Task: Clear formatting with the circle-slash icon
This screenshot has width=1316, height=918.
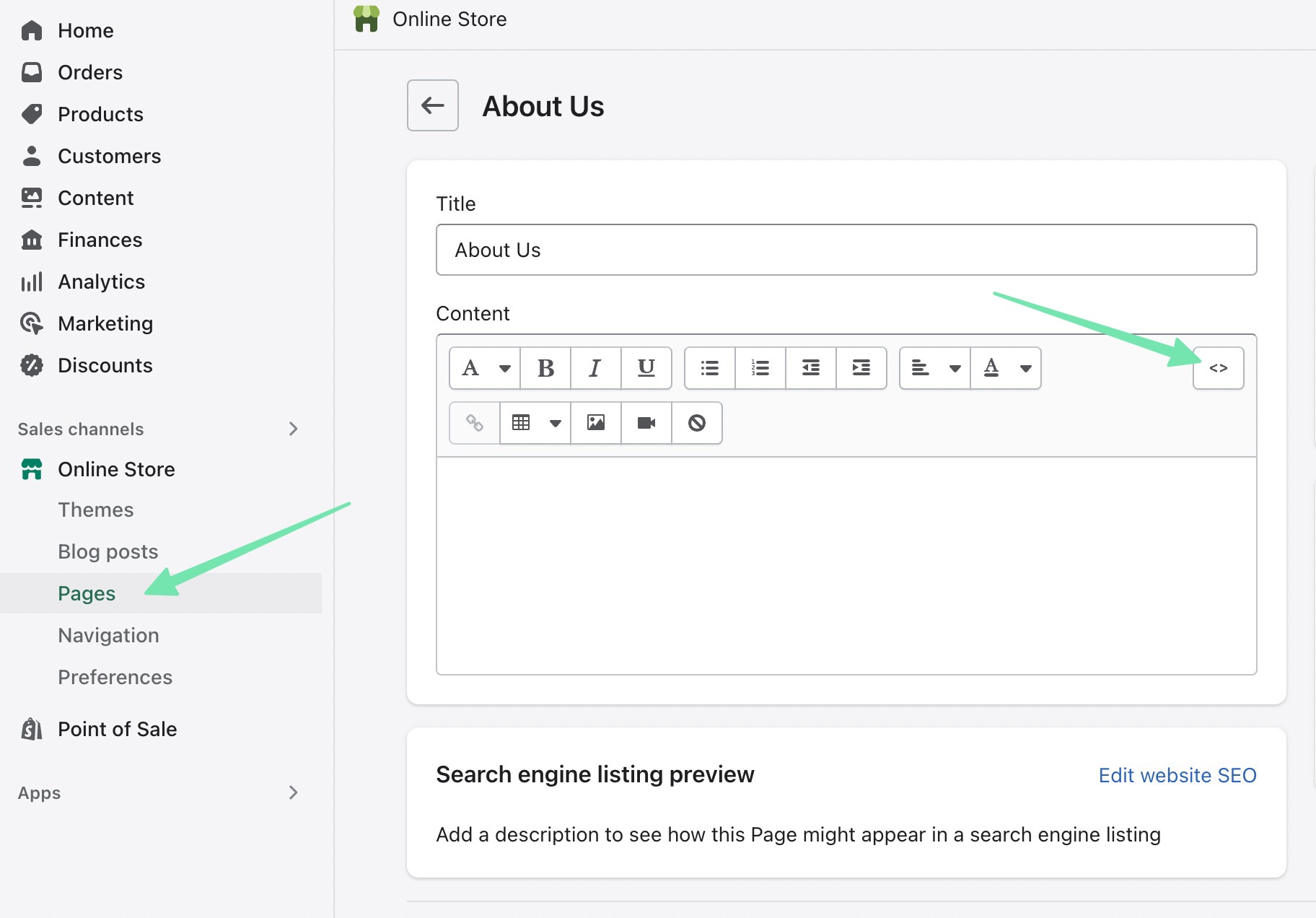Action: (696, 423)
